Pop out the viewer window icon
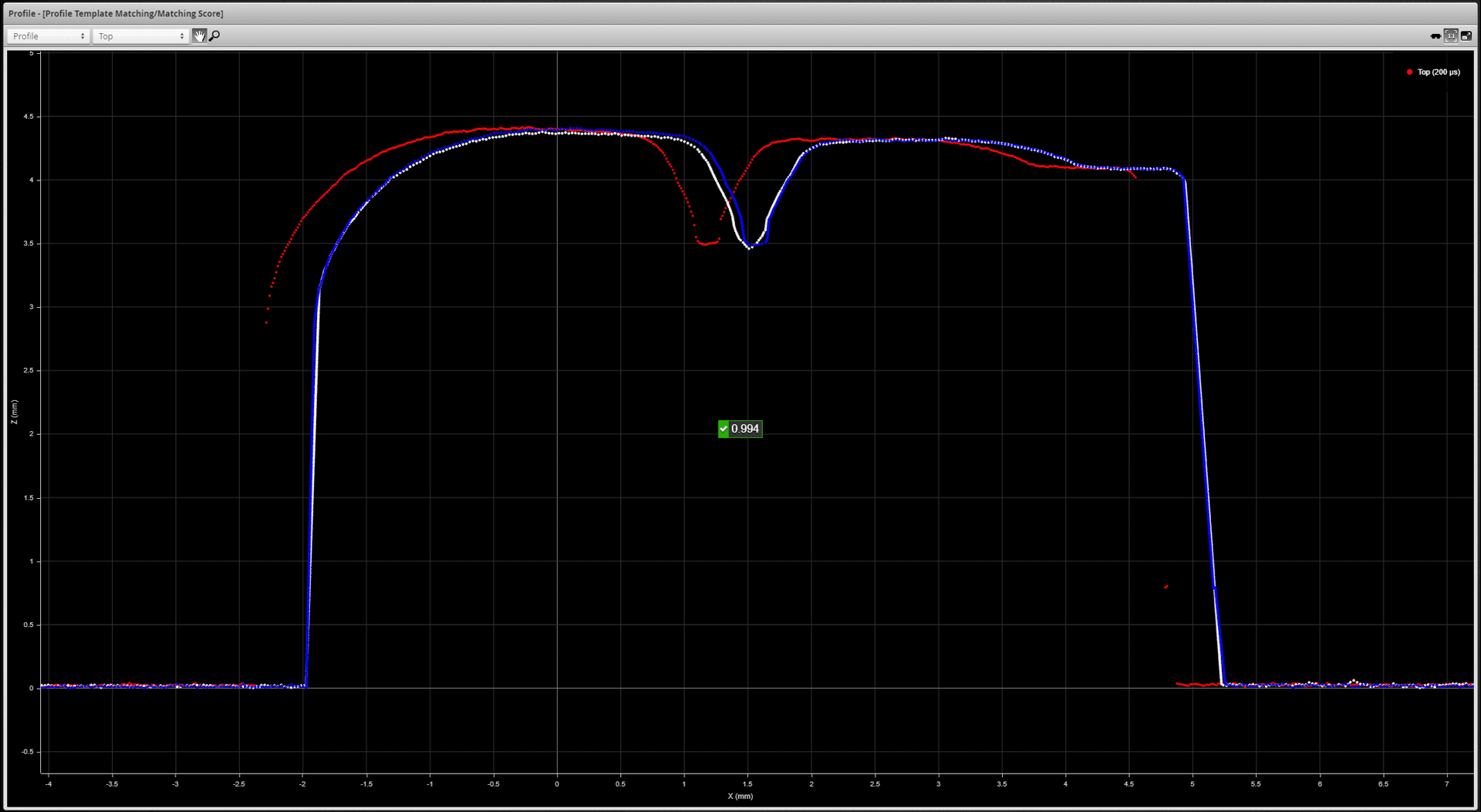 1466,35
